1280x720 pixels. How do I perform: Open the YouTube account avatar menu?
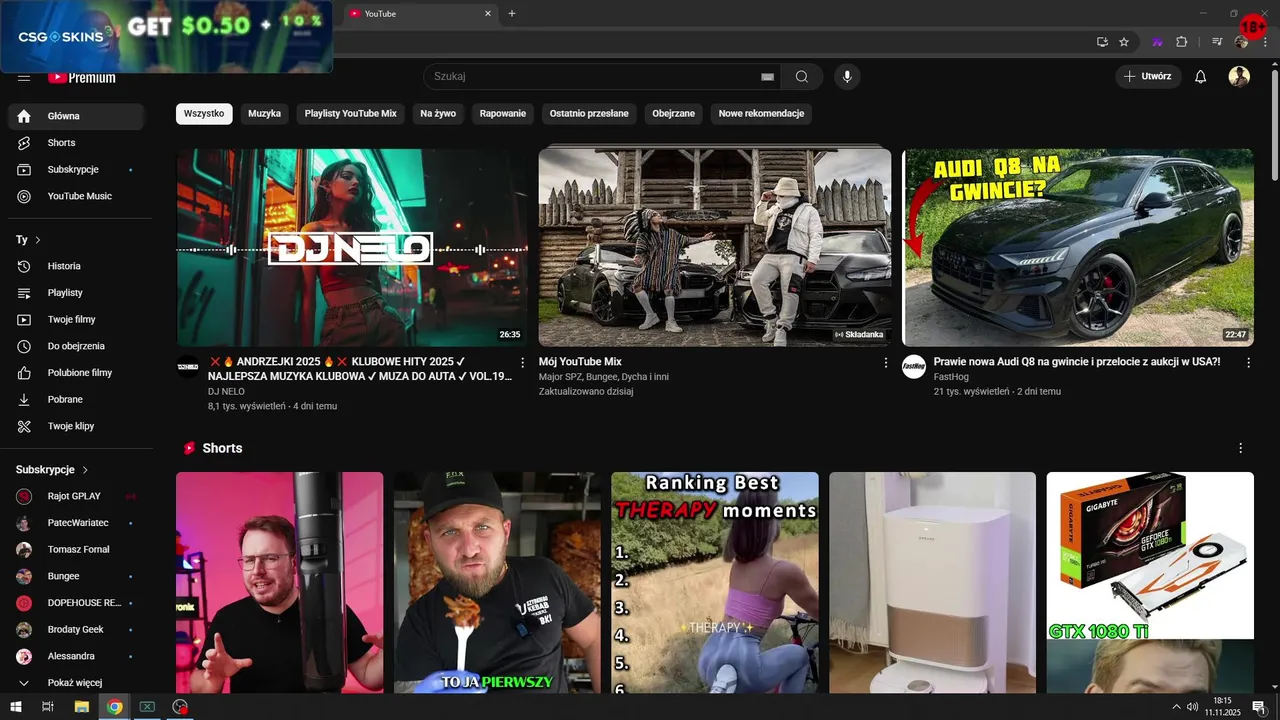[1239, 77]
